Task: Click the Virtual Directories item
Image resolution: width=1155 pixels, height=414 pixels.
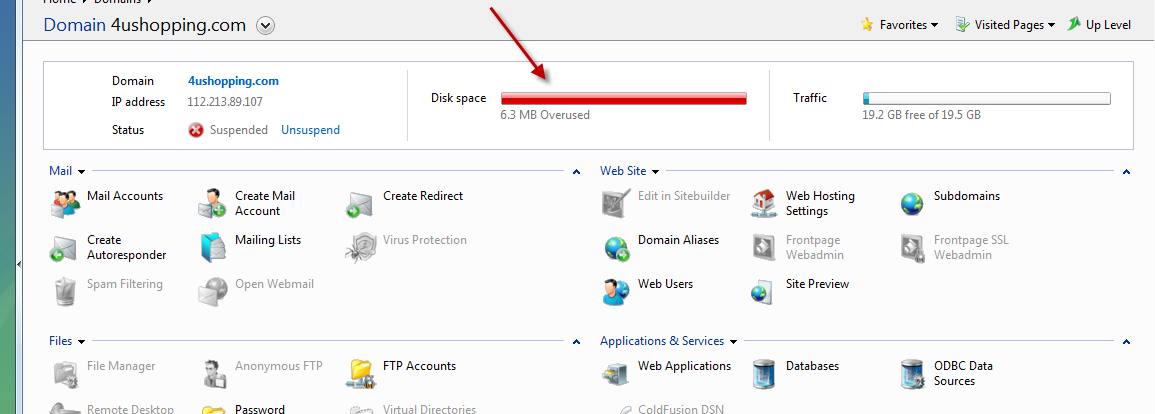Action: coord(429,409)
